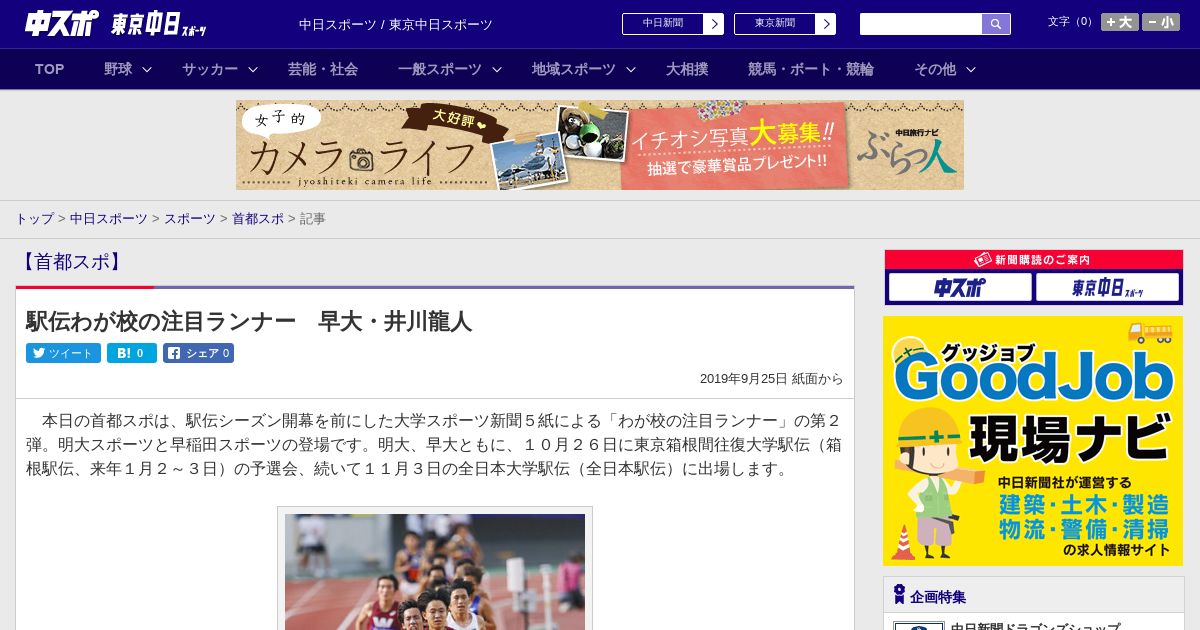The width and height of the screenshot is (1200, 630).
Task: Click the 文字 (0) size label
Action: 1071,22
